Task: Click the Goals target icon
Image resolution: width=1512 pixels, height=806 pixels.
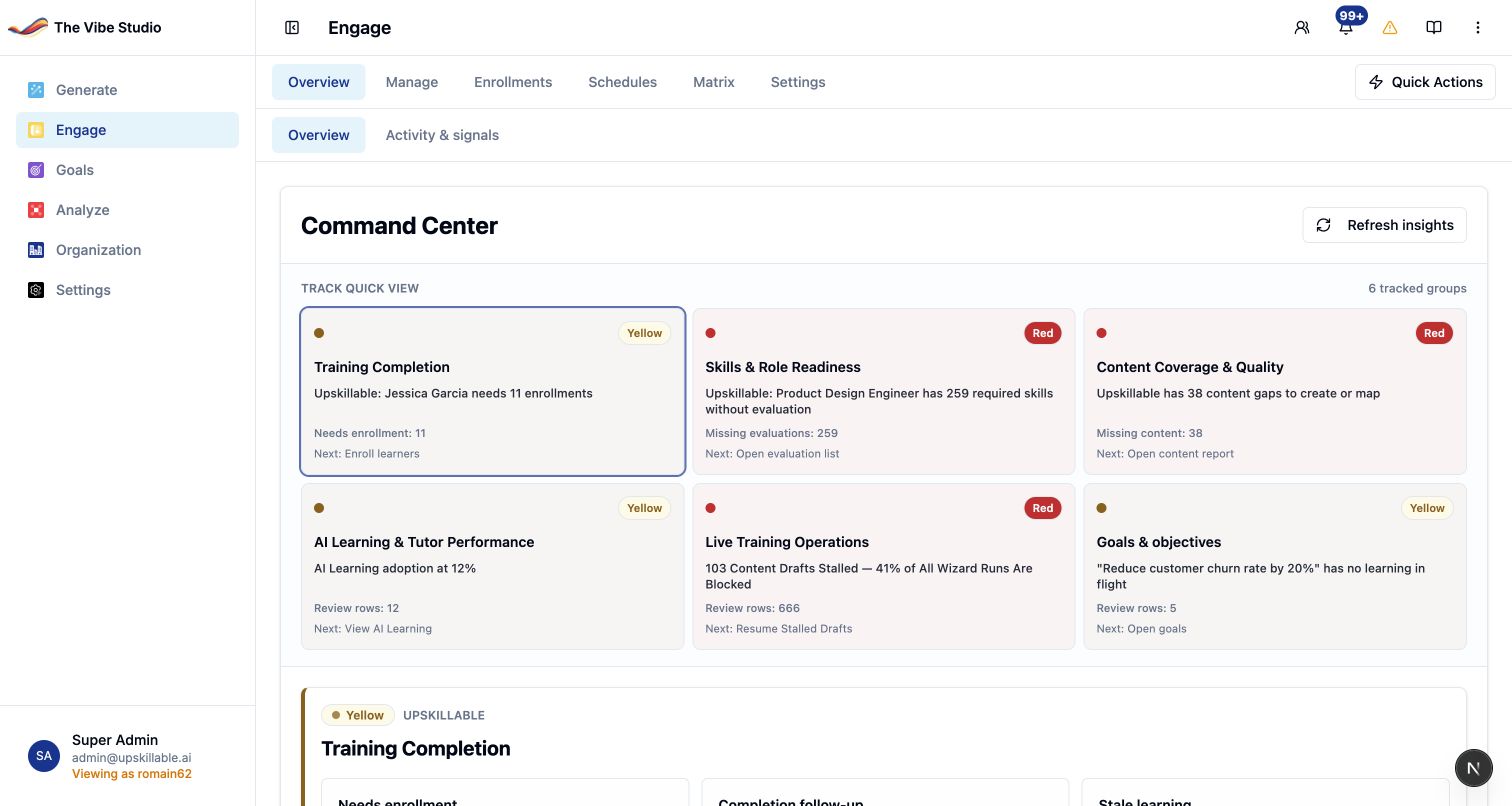Action: 36,170
